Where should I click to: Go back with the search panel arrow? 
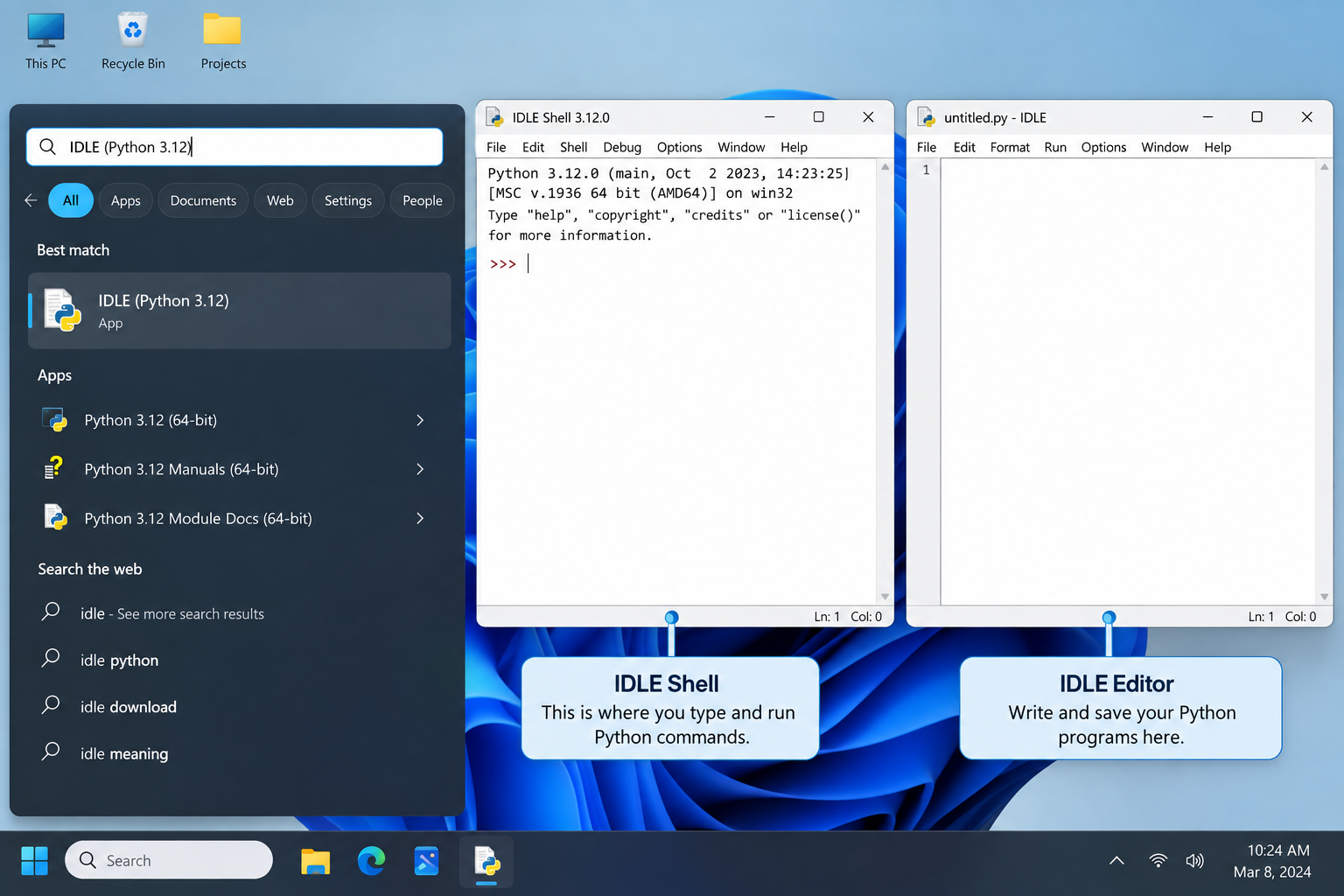click(x=31, y=200)
